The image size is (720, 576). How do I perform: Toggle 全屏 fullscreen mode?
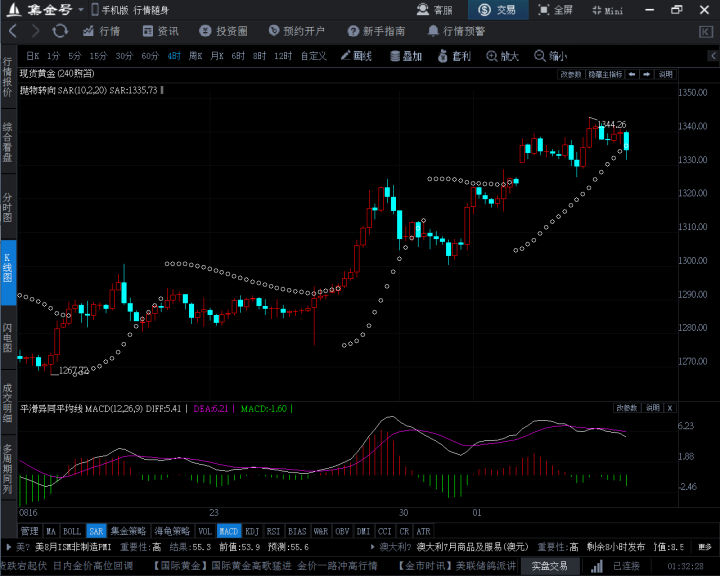[x=556, y=9]
